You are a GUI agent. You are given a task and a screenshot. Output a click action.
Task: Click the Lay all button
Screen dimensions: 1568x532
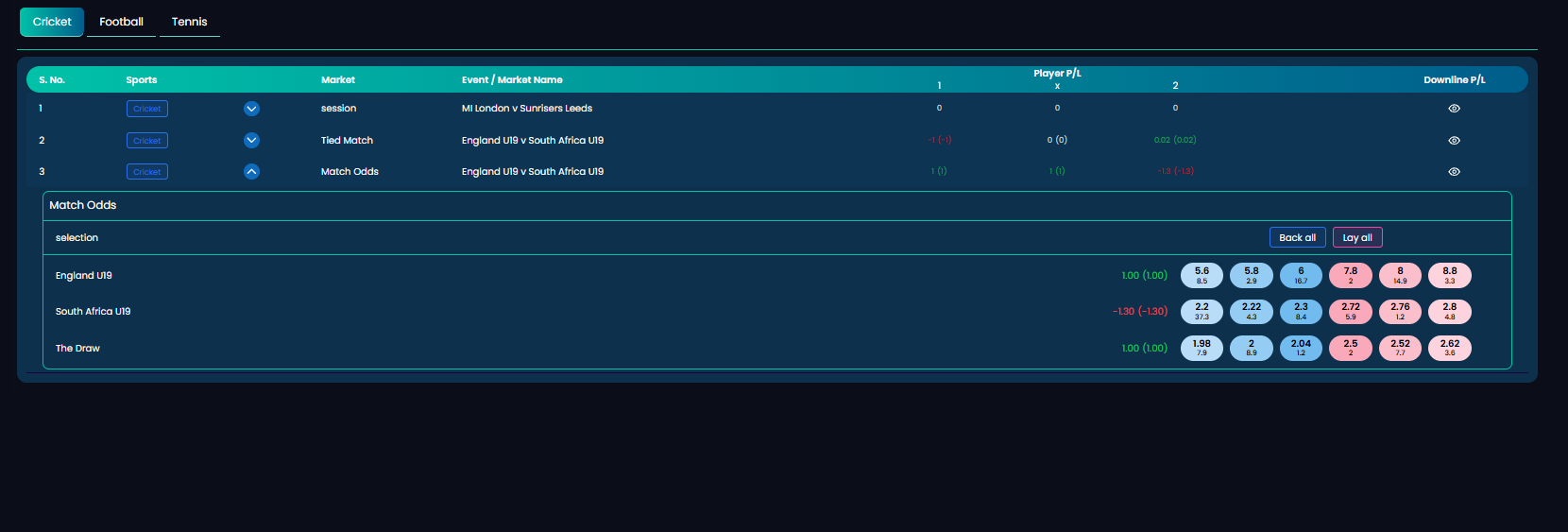point(1357,237)
